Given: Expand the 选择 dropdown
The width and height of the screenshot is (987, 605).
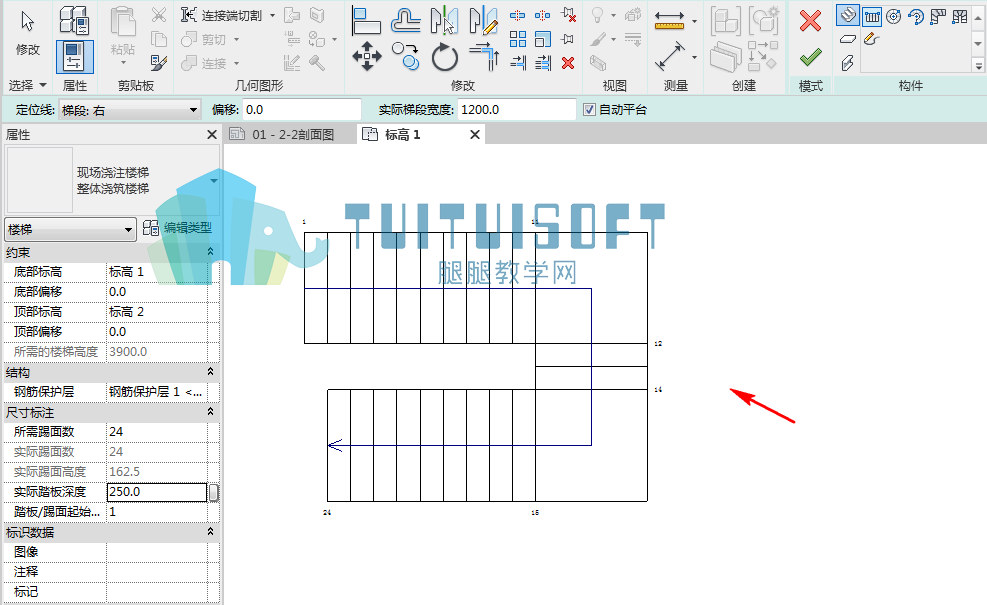Looking at the screenshot, I should (27, 85).
